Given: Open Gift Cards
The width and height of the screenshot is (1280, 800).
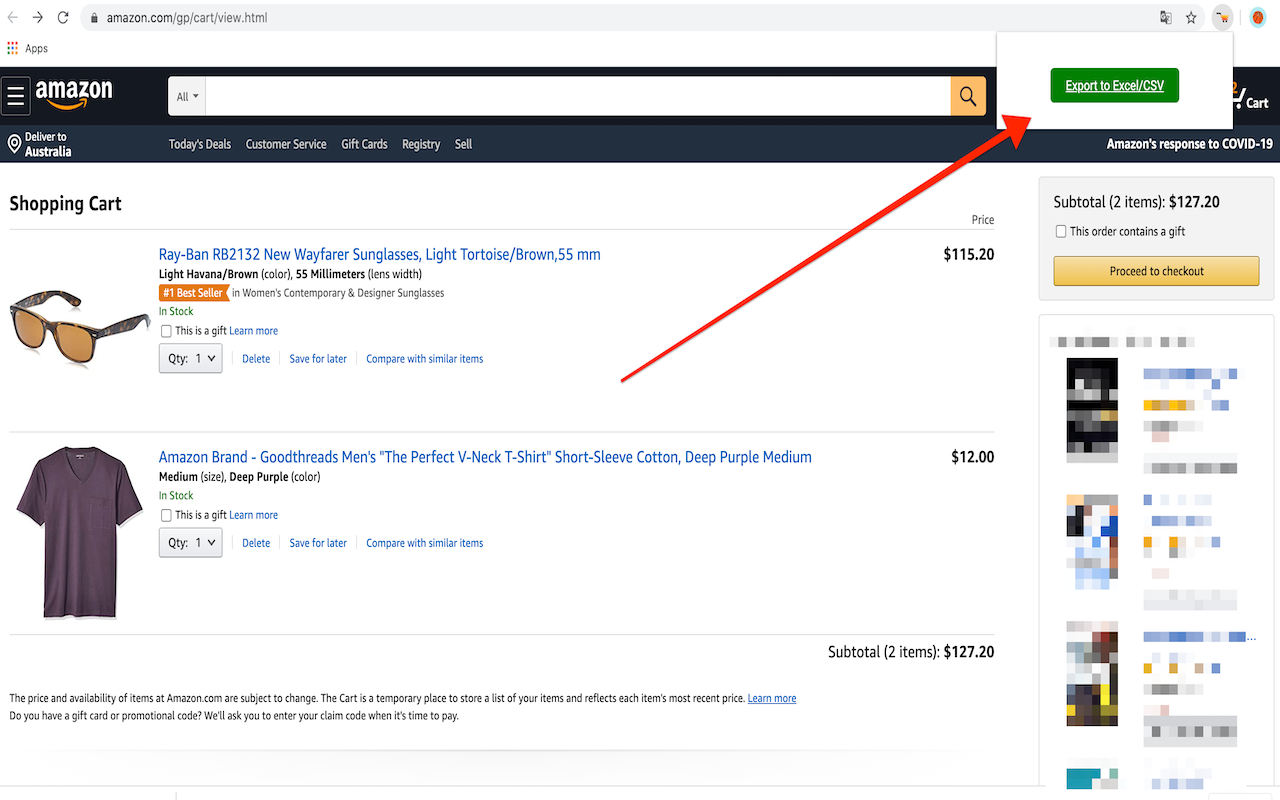Looking at the screenshot, I should pyautogui.click(x=364, y=144).
